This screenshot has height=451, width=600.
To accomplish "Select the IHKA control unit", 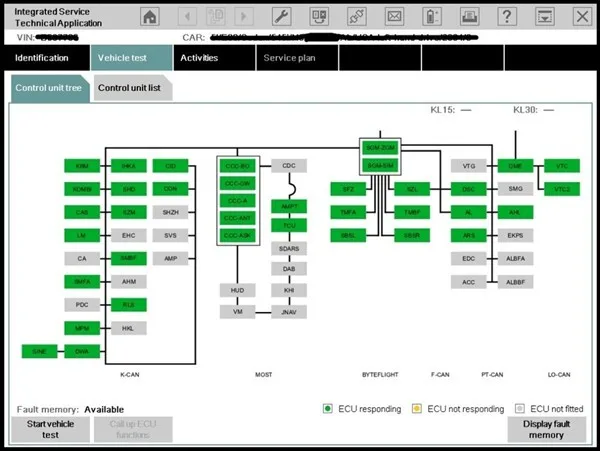I will [x=129, y=166].
